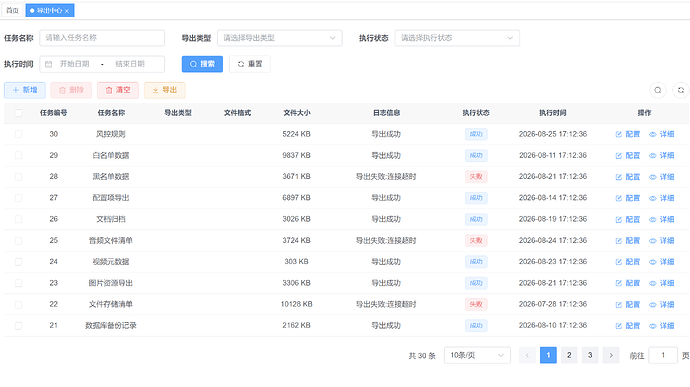690x387 pixels.
Task: Check the checkbox for task 28
Action: pos(18,177)
